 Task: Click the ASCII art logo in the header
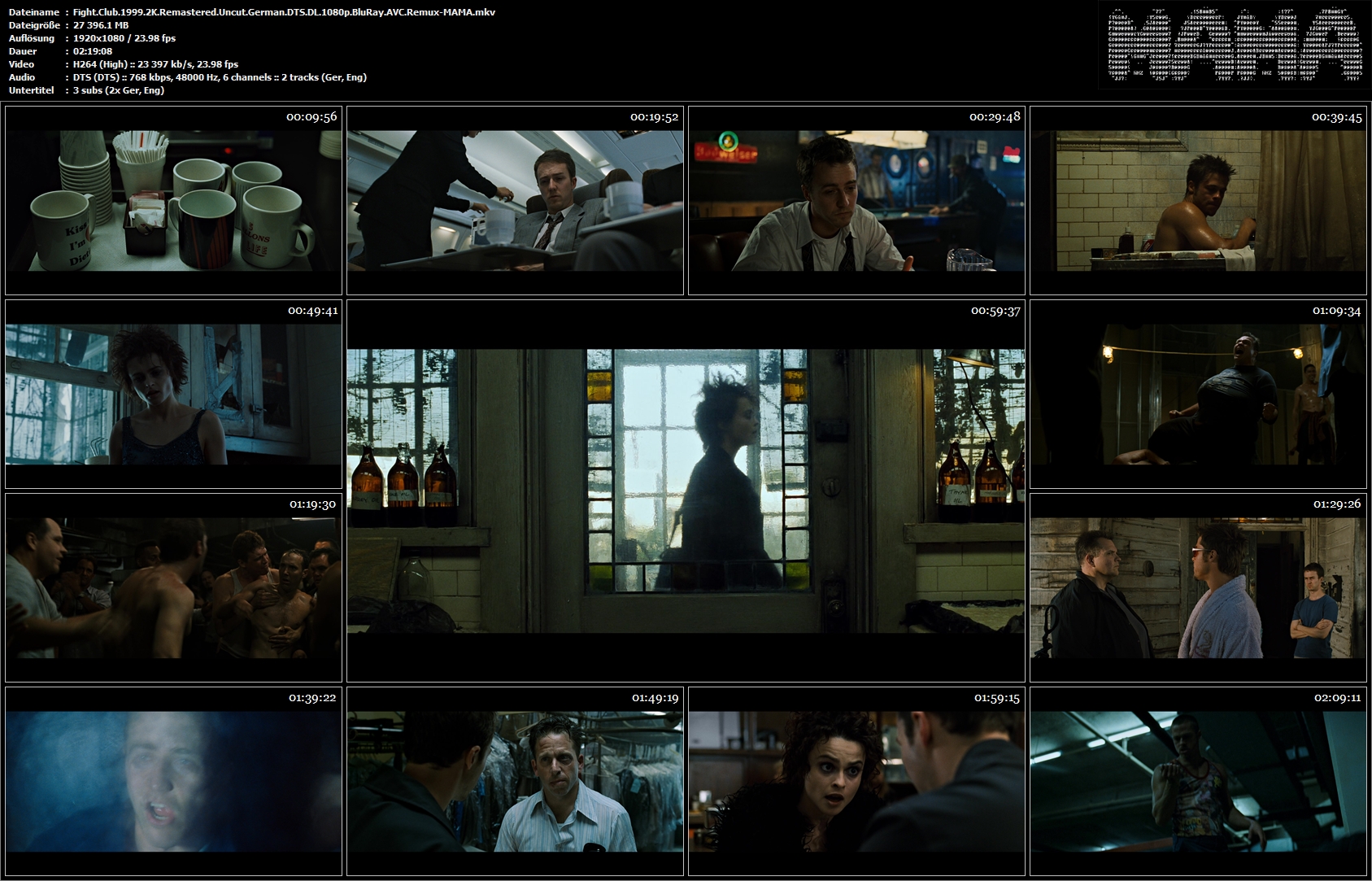coord(1235,45)
